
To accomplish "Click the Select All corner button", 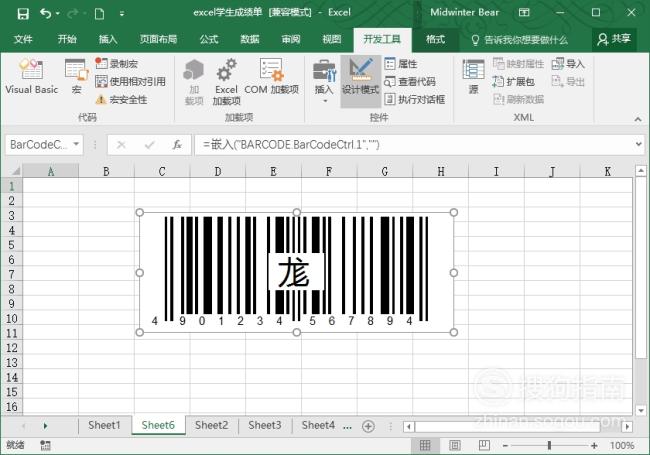I will (15, 171).
